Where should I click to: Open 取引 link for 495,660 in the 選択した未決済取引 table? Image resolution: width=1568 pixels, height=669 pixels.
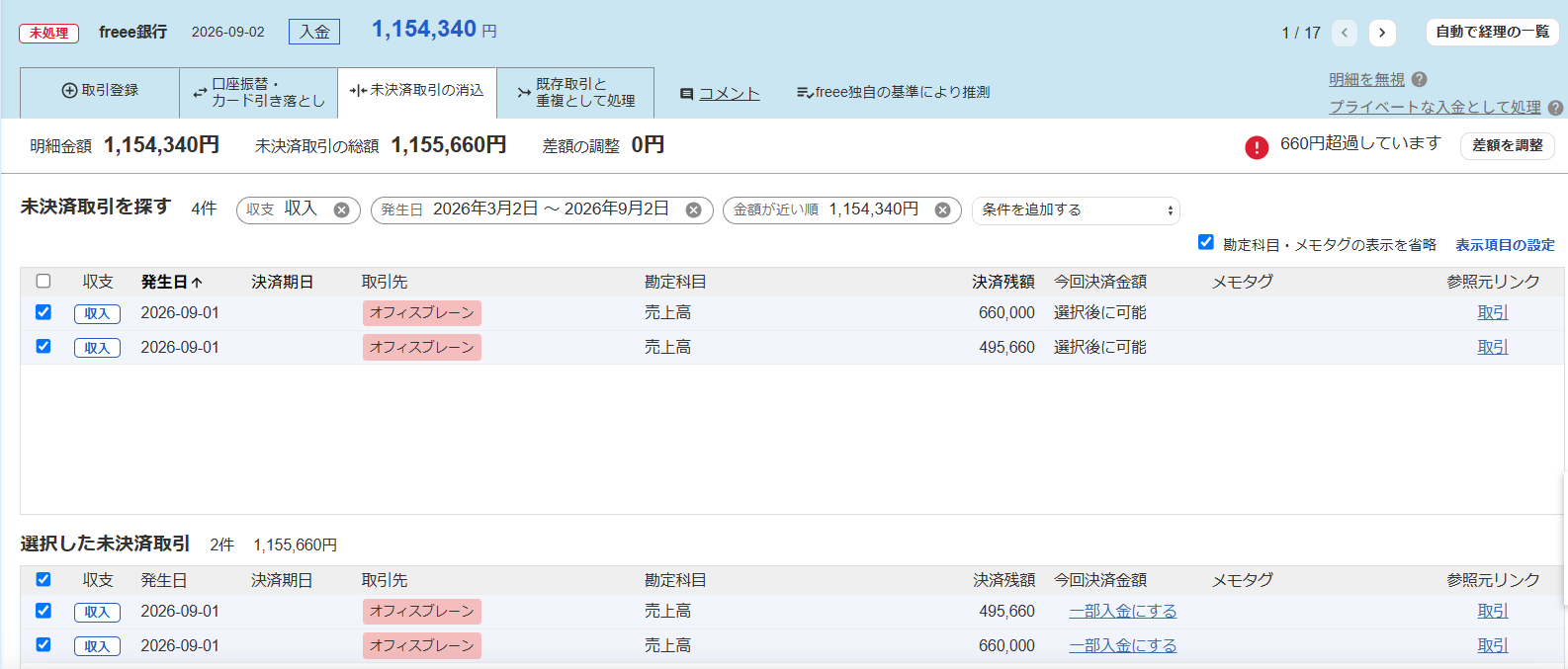coord(1493,612)
